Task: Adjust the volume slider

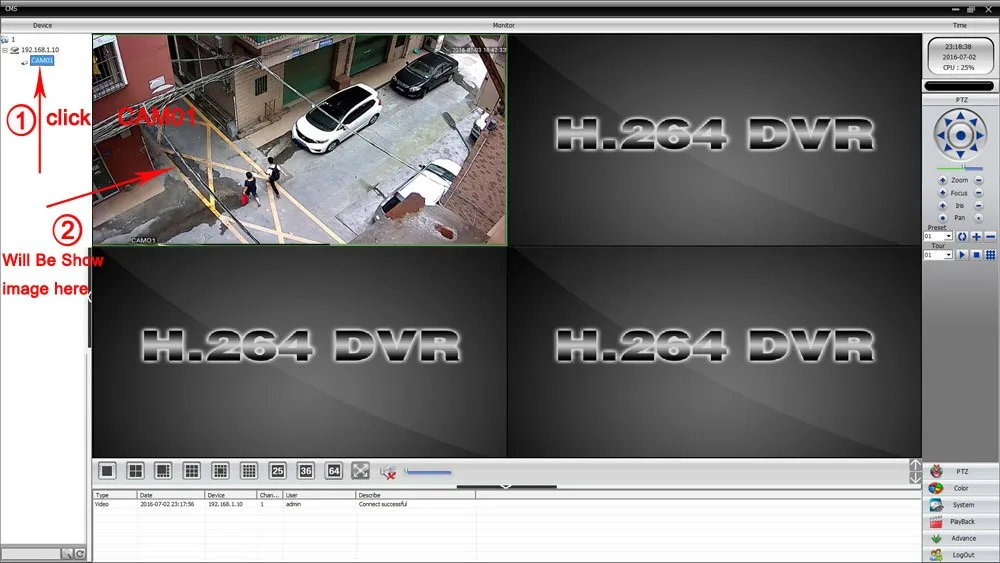Action: tap(428, 472)
